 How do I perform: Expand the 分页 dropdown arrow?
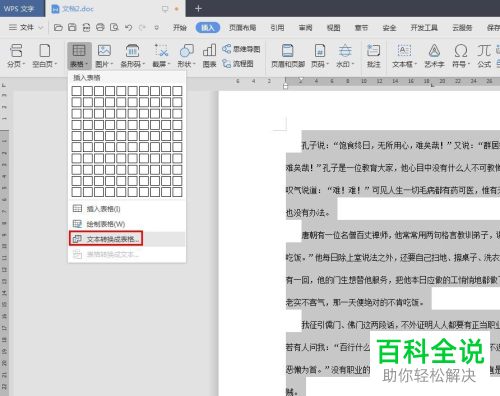pyautogui.click(x=24, y=64)
